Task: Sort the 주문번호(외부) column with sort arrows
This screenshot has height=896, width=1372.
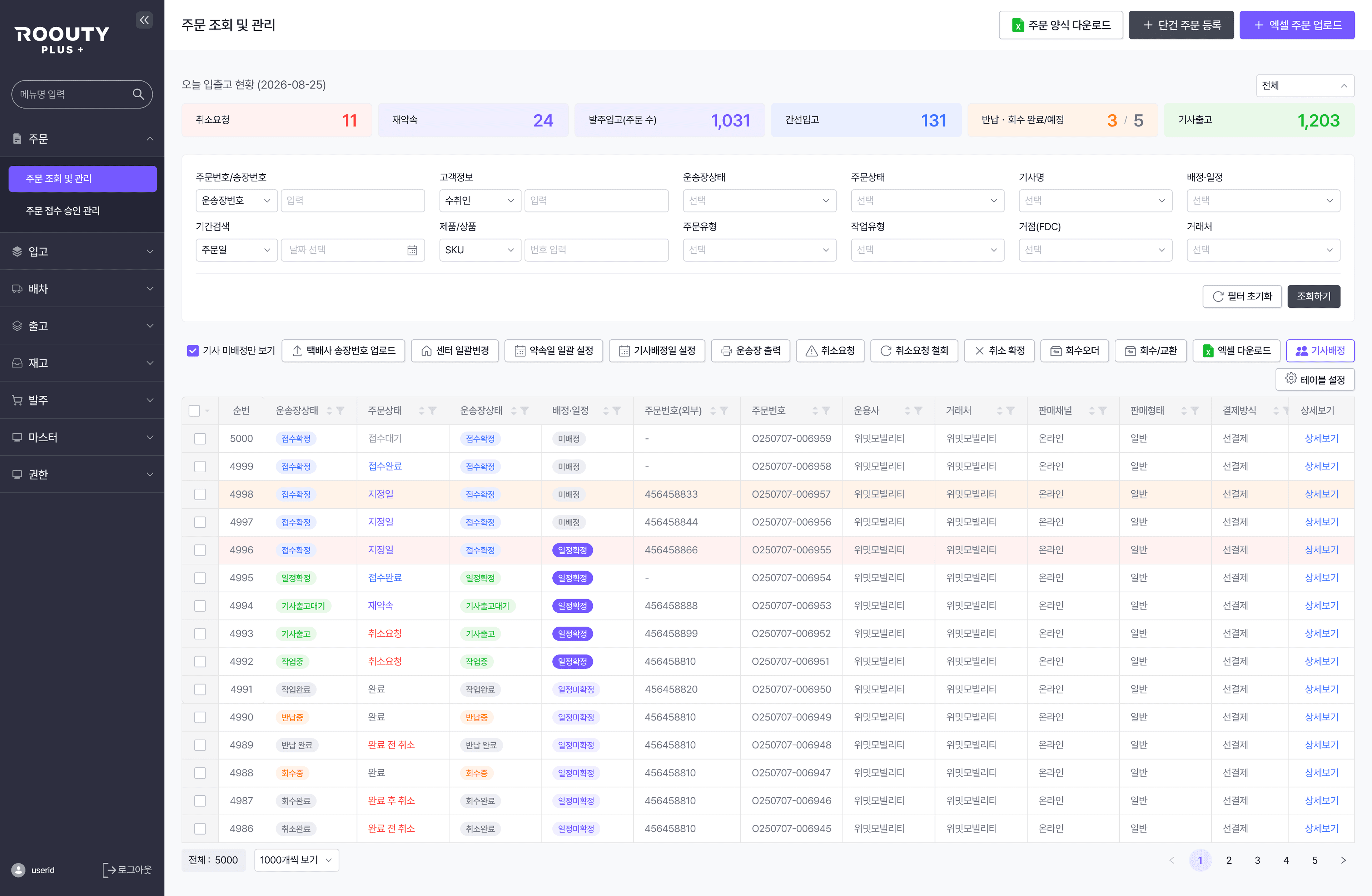Action: coord(713,410)
